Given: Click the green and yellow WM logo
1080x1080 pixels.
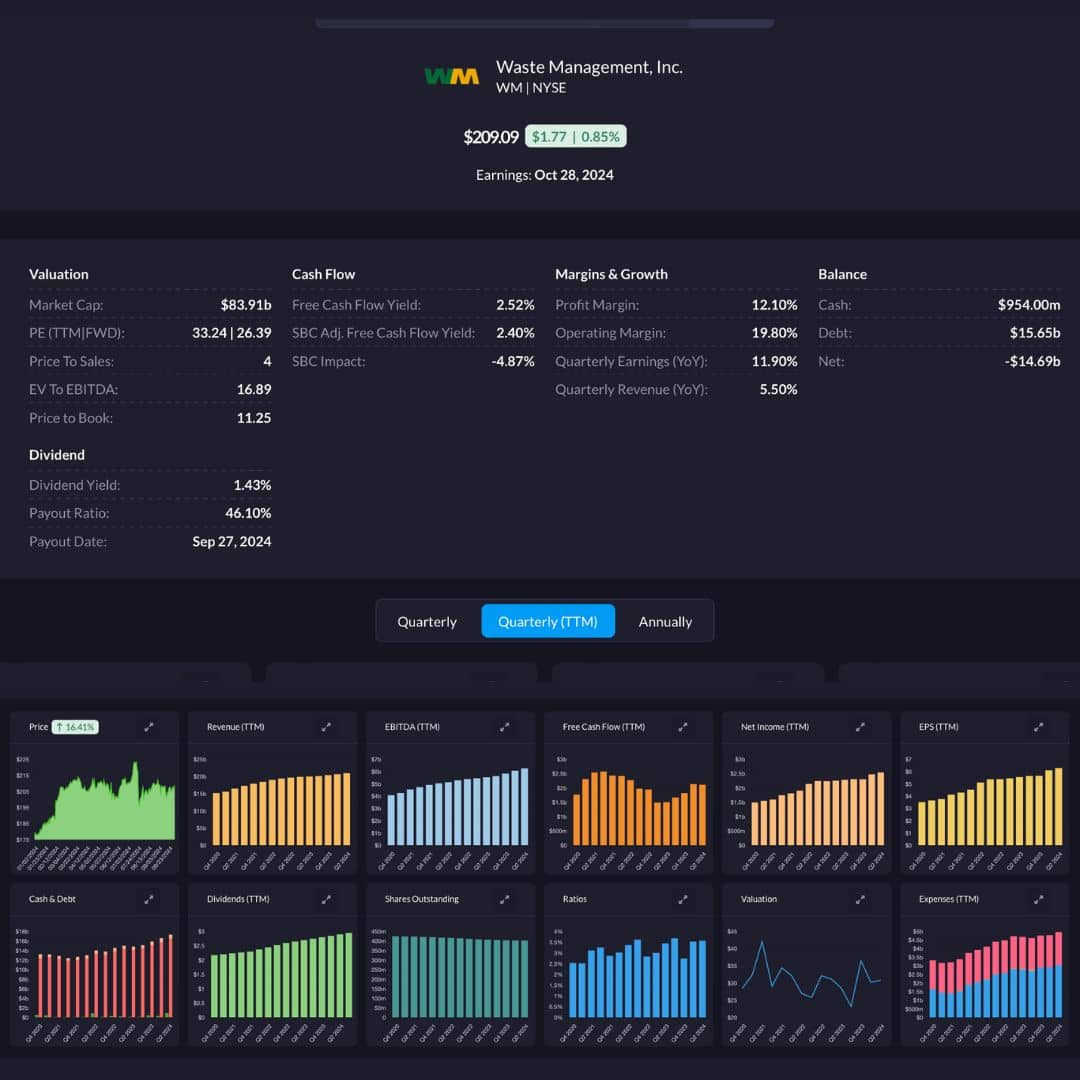Looking at the screenshot, I should coord(452,76).
